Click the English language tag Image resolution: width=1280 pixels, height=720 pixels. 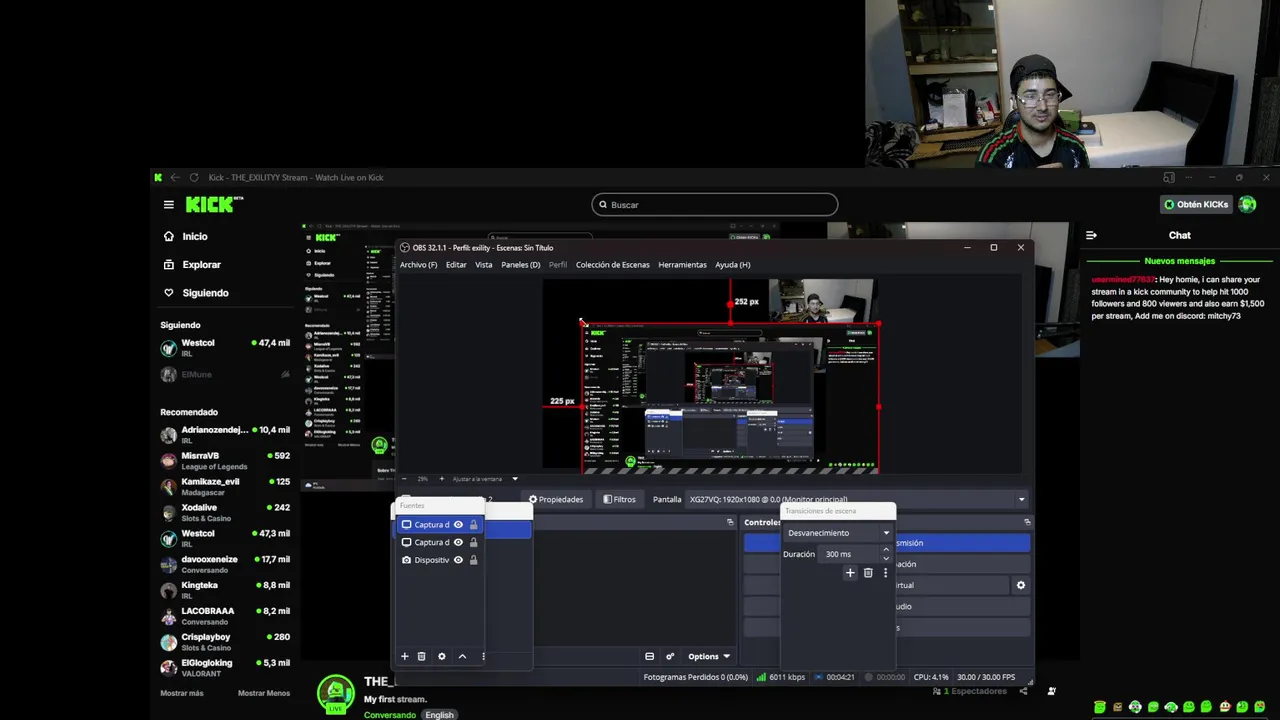click(439, 715)
